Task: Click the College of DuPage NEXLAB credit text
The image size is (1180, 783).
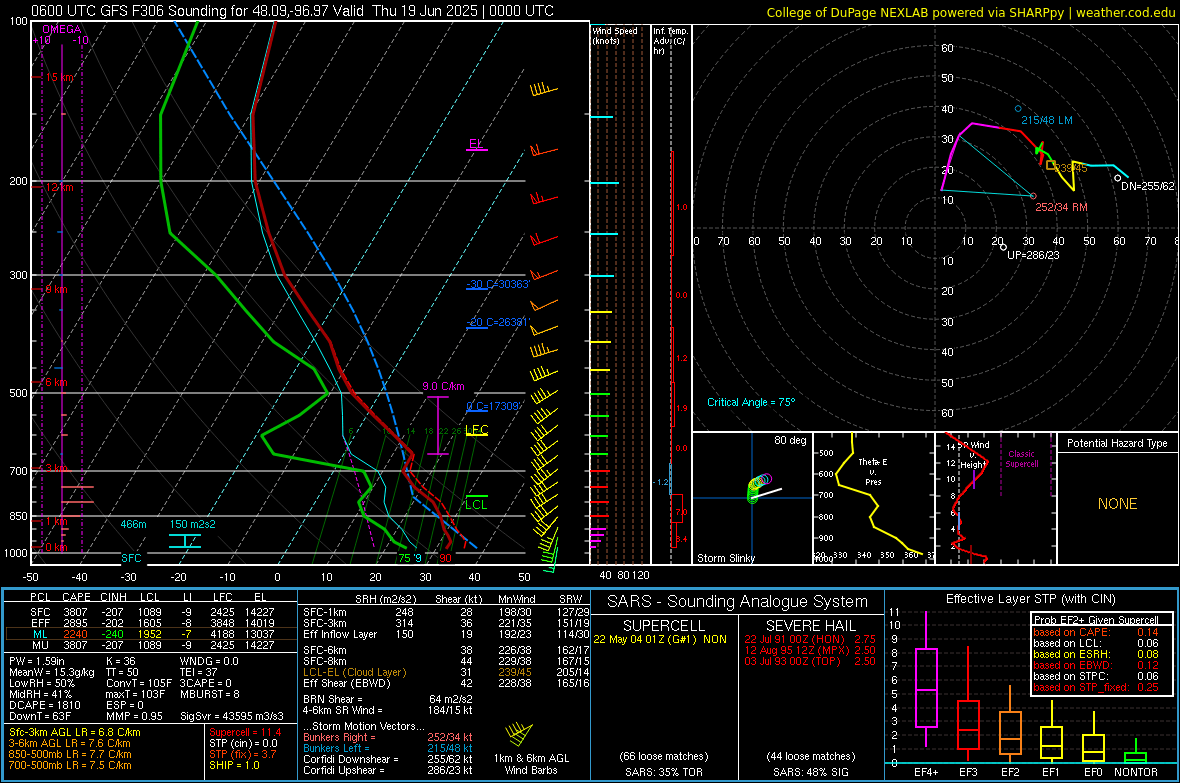Action: tap(971, 12)
